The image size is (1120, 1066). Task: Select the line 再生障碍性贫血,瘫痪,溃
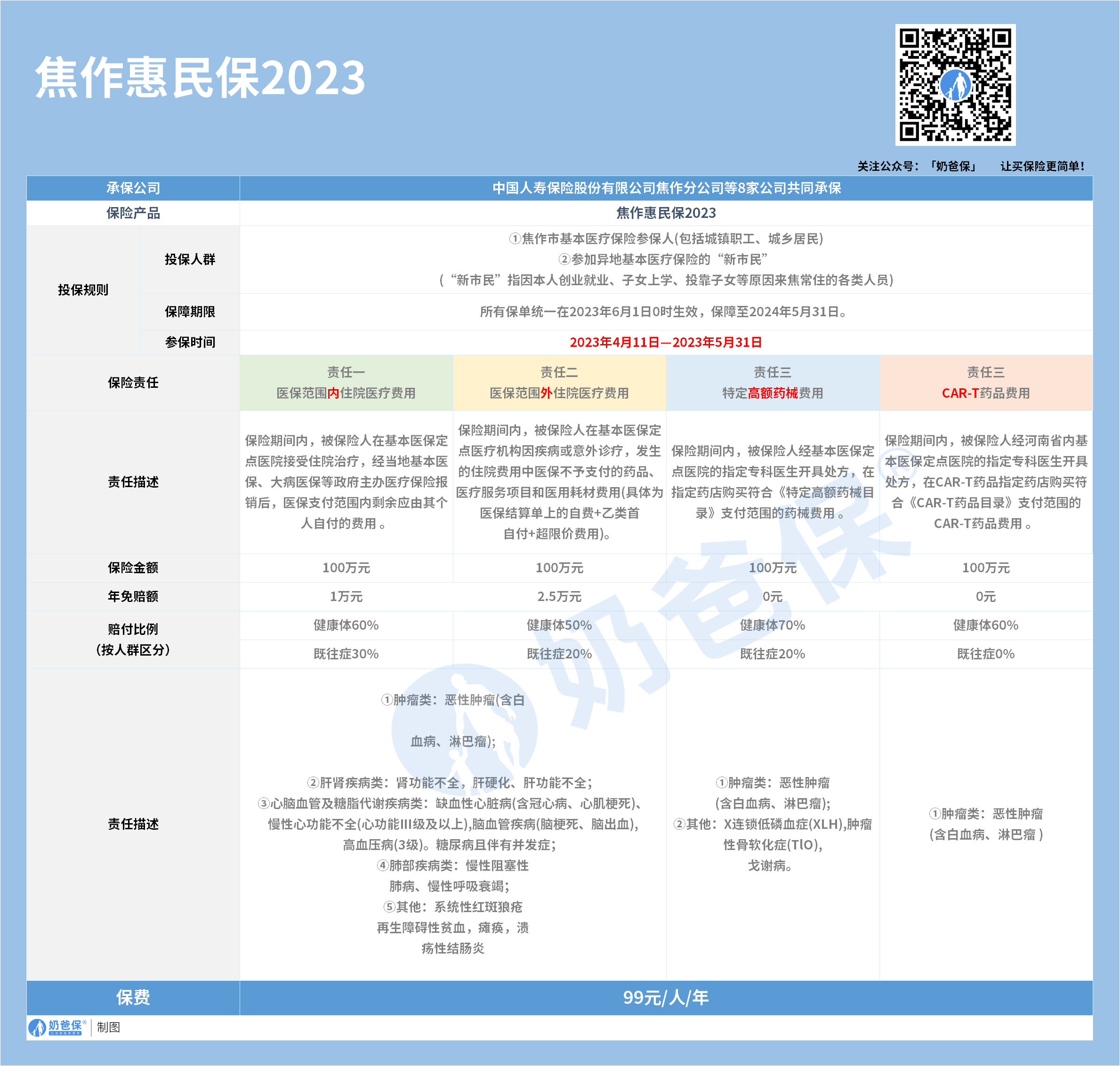pos(452,927)
